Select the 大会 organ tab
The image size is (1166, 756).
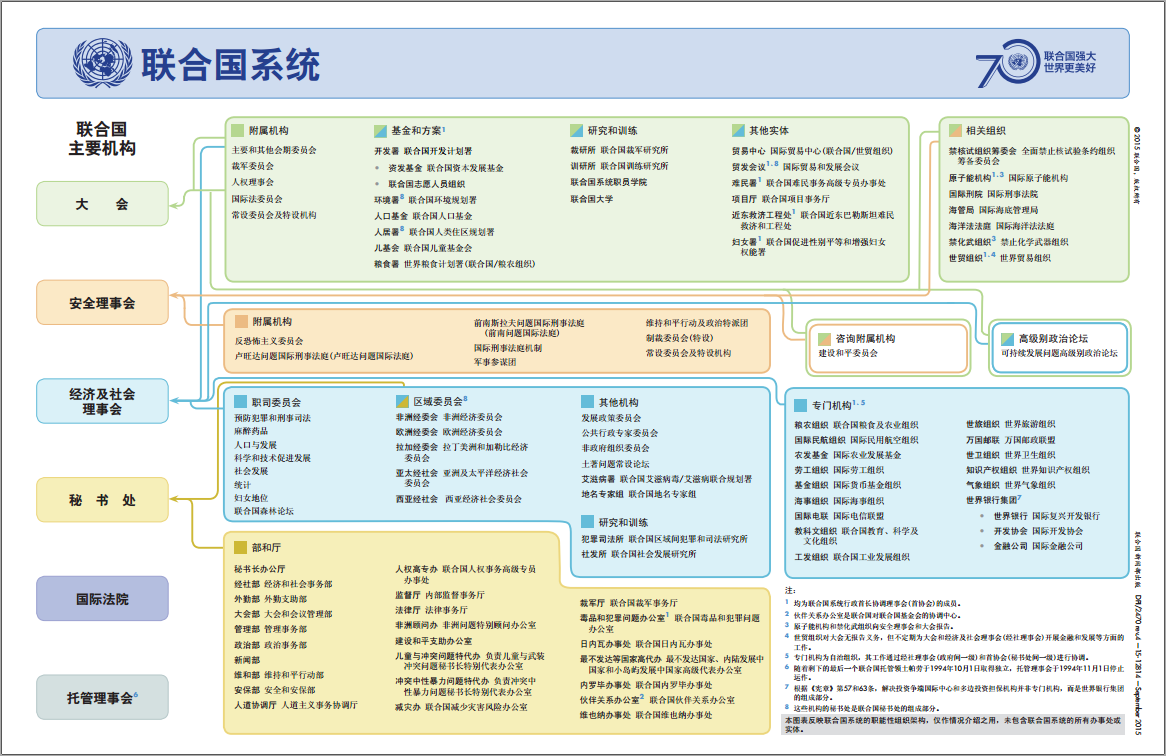click(x=103, y=203)
